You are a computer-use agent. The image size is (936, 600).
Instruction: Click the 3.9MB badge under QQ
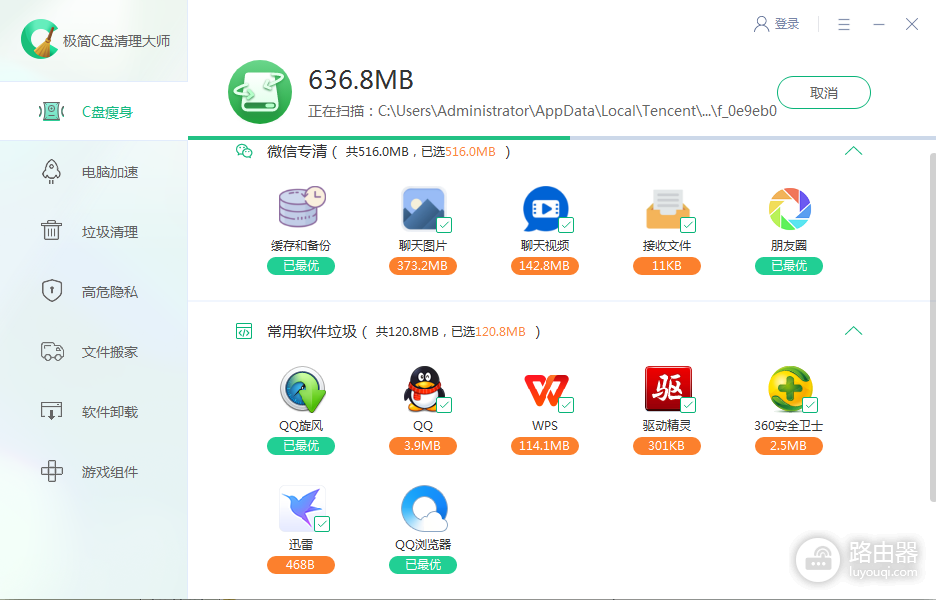point(423,446)
